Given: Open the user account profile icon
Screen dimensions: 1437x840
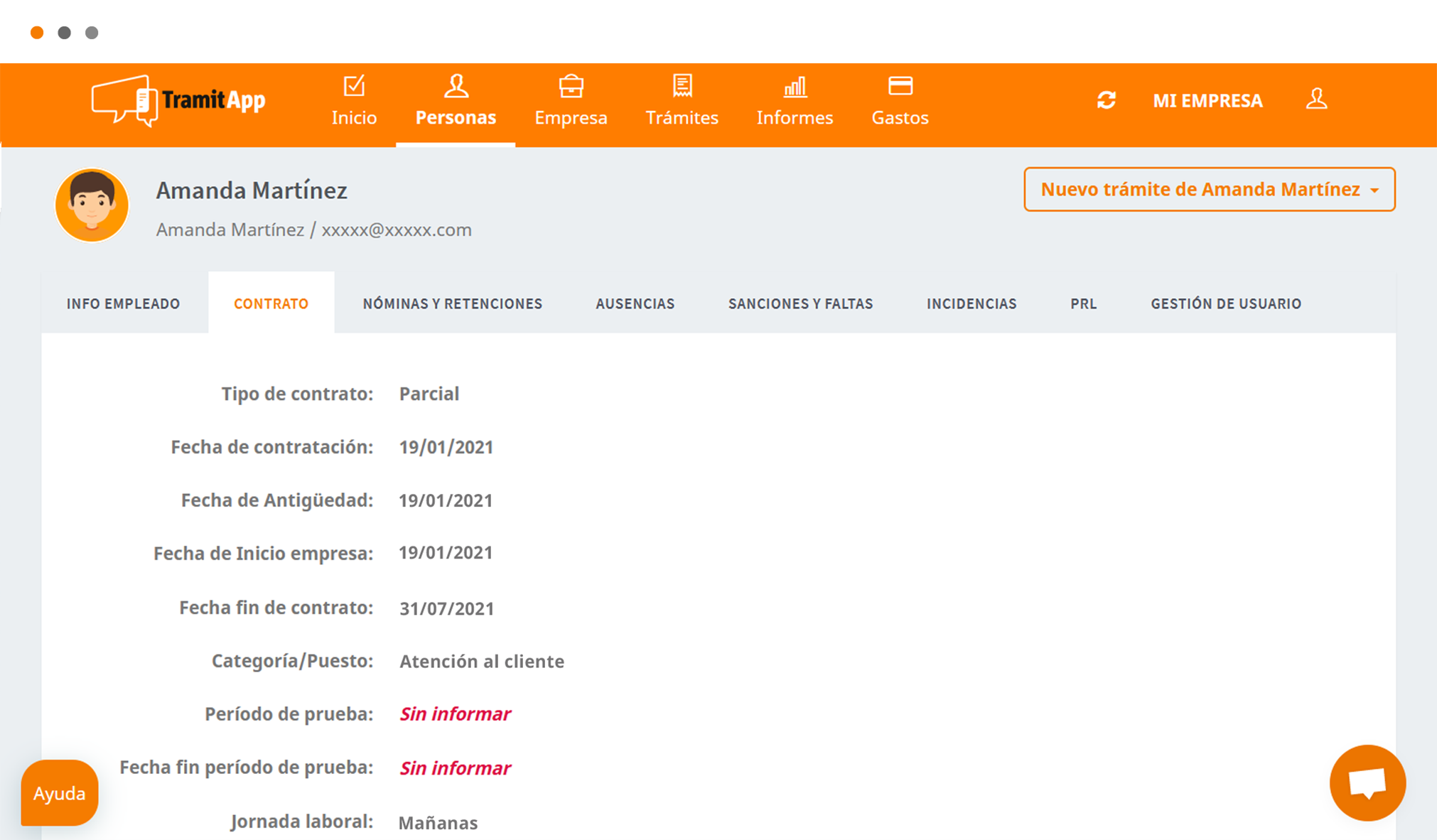Looking at the screenshot, I should pyautogui.click(x=1316, y=99).
